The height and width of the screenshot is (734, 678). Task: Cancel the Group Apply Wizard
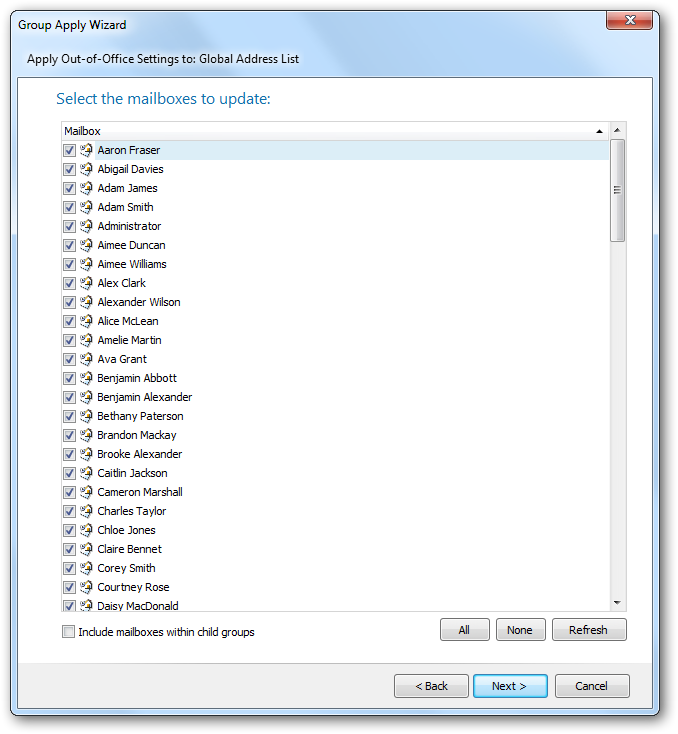click(592, 686)
